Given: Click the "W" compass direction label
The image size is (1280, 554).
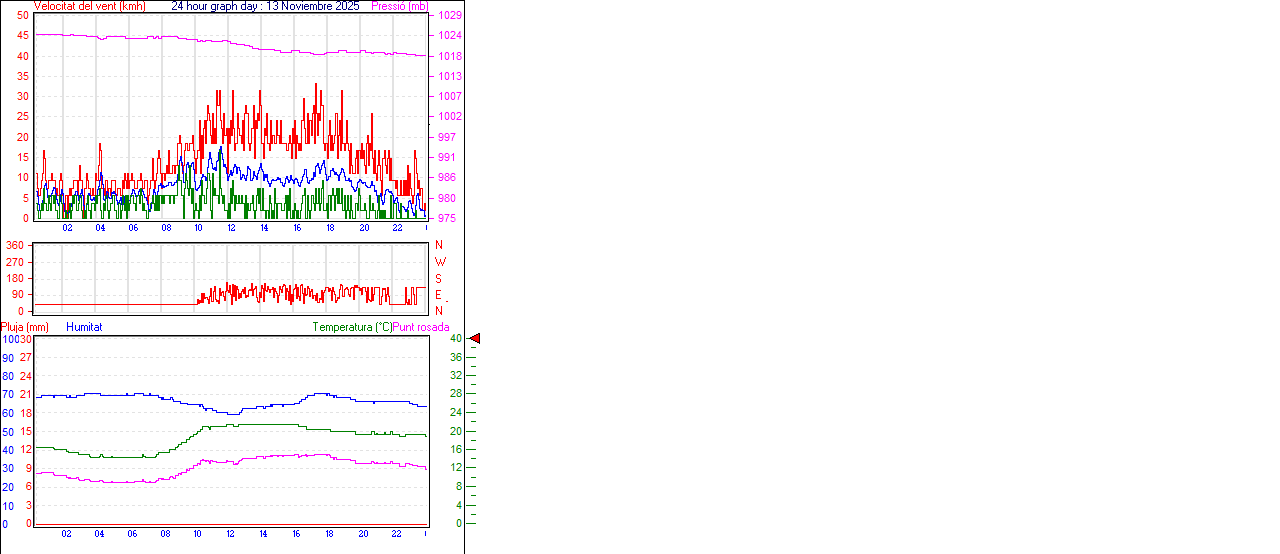Looking at the screenshot, I should coord(440,262).
